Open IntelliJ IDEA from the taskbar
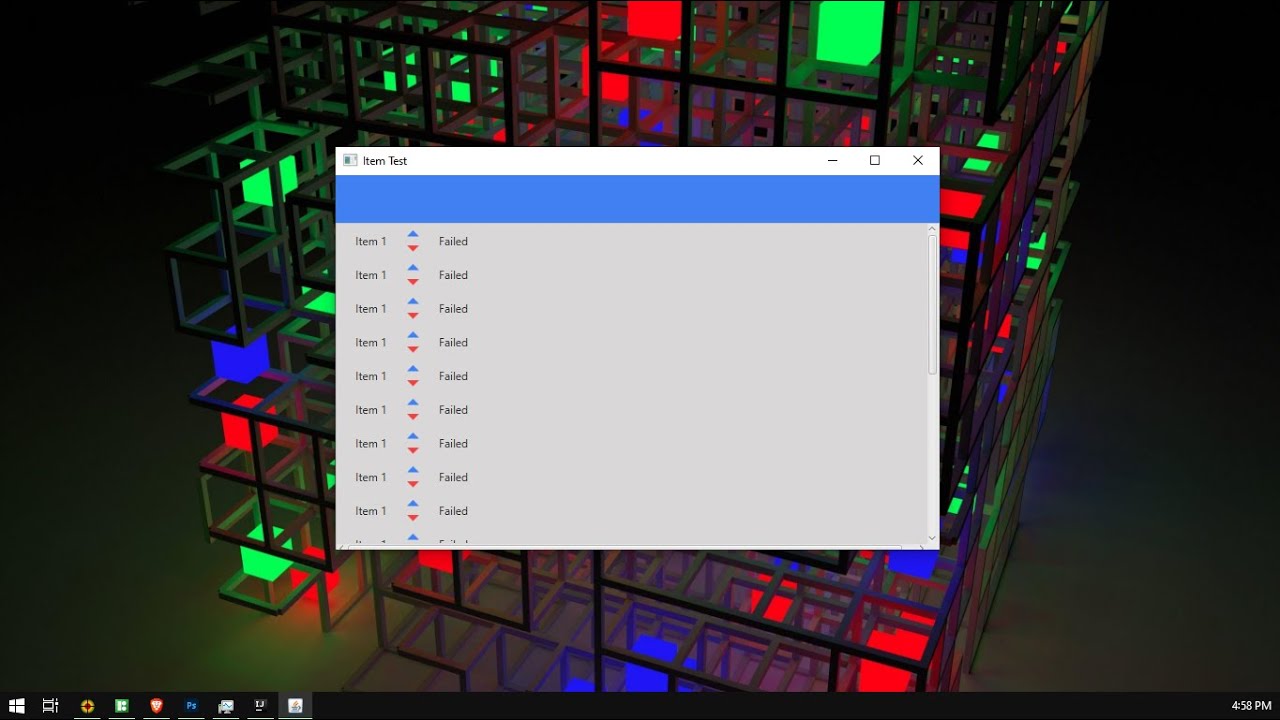The width and height of the screenshot is (1280, 720). tap(260, 706)
